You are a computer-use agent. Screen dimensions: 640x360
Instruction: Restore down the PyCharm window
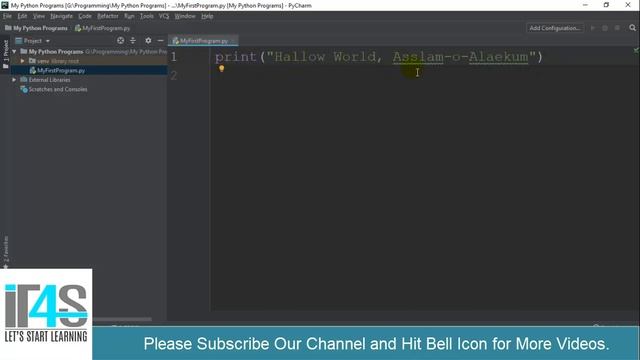pyautogui.click(x=606, y=5)
